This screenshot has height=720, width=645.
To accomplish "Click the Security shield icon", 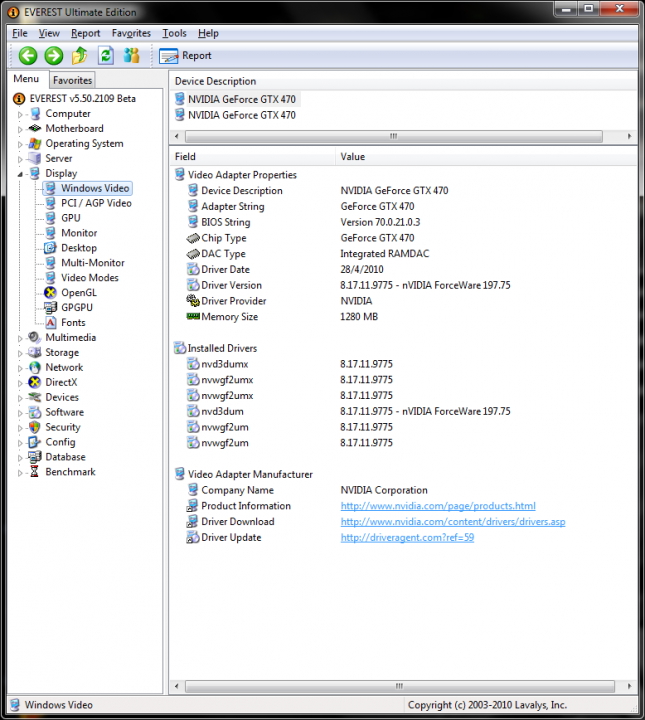I will pos(34,427).
